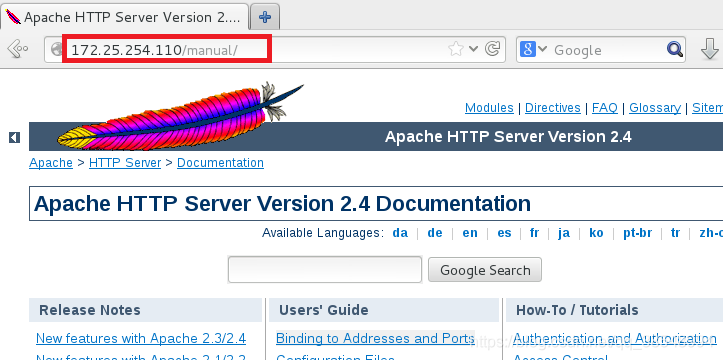Click the Users' Guide heading
723x360 pixels.
tap(324, 310)
